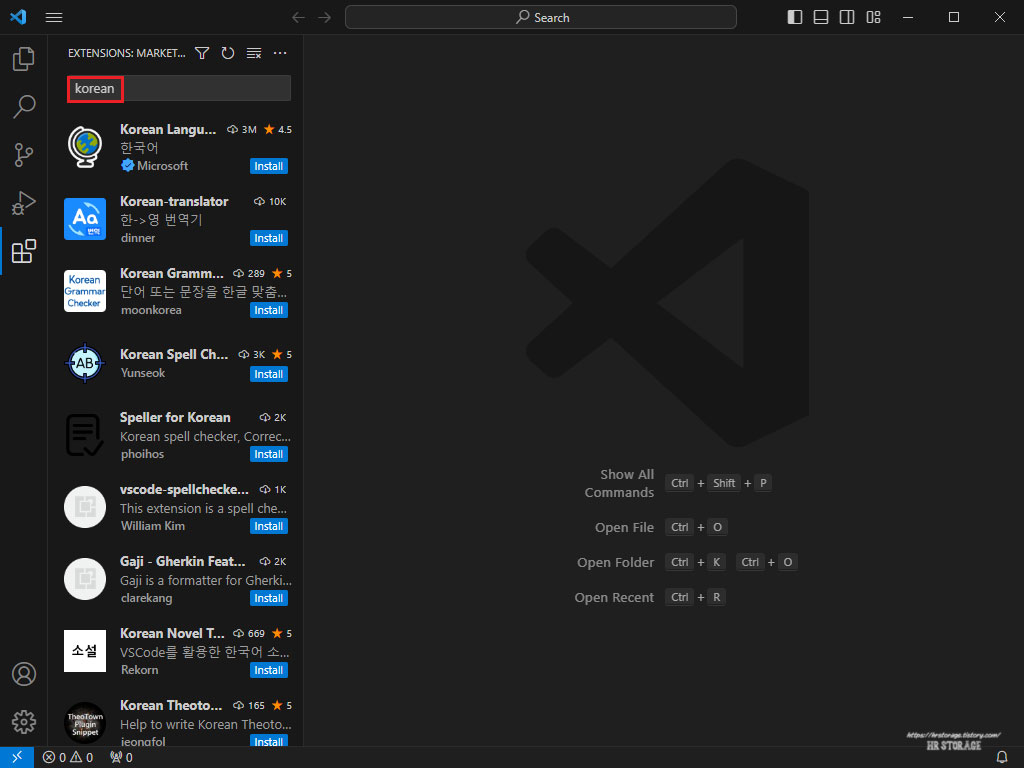The image size is (1024, 768).
Task: Open the Run and Debug view
Action: coord(24,203)
